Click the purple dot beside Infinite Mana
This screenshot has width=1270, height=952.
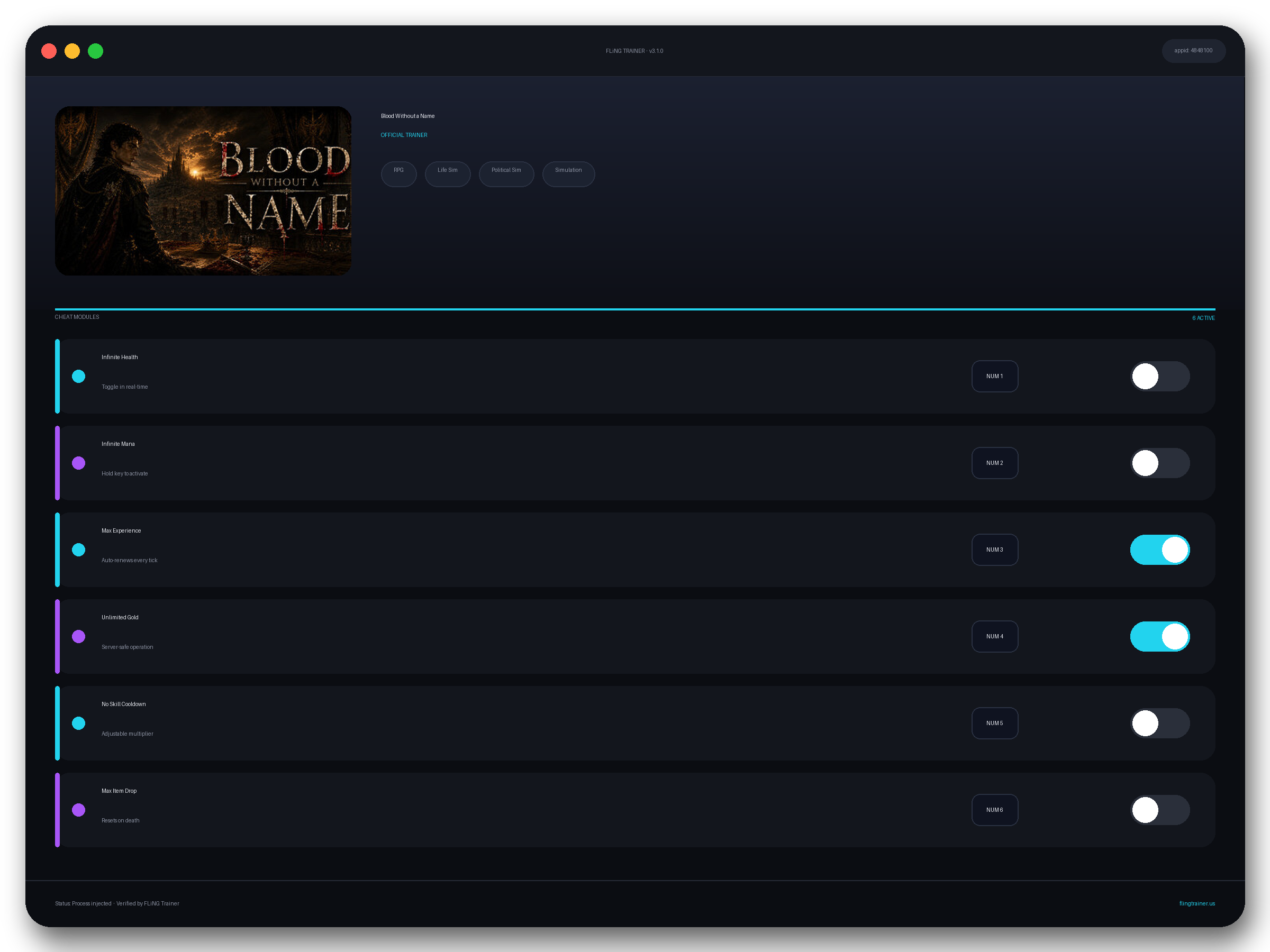click(x=79, y=463)
